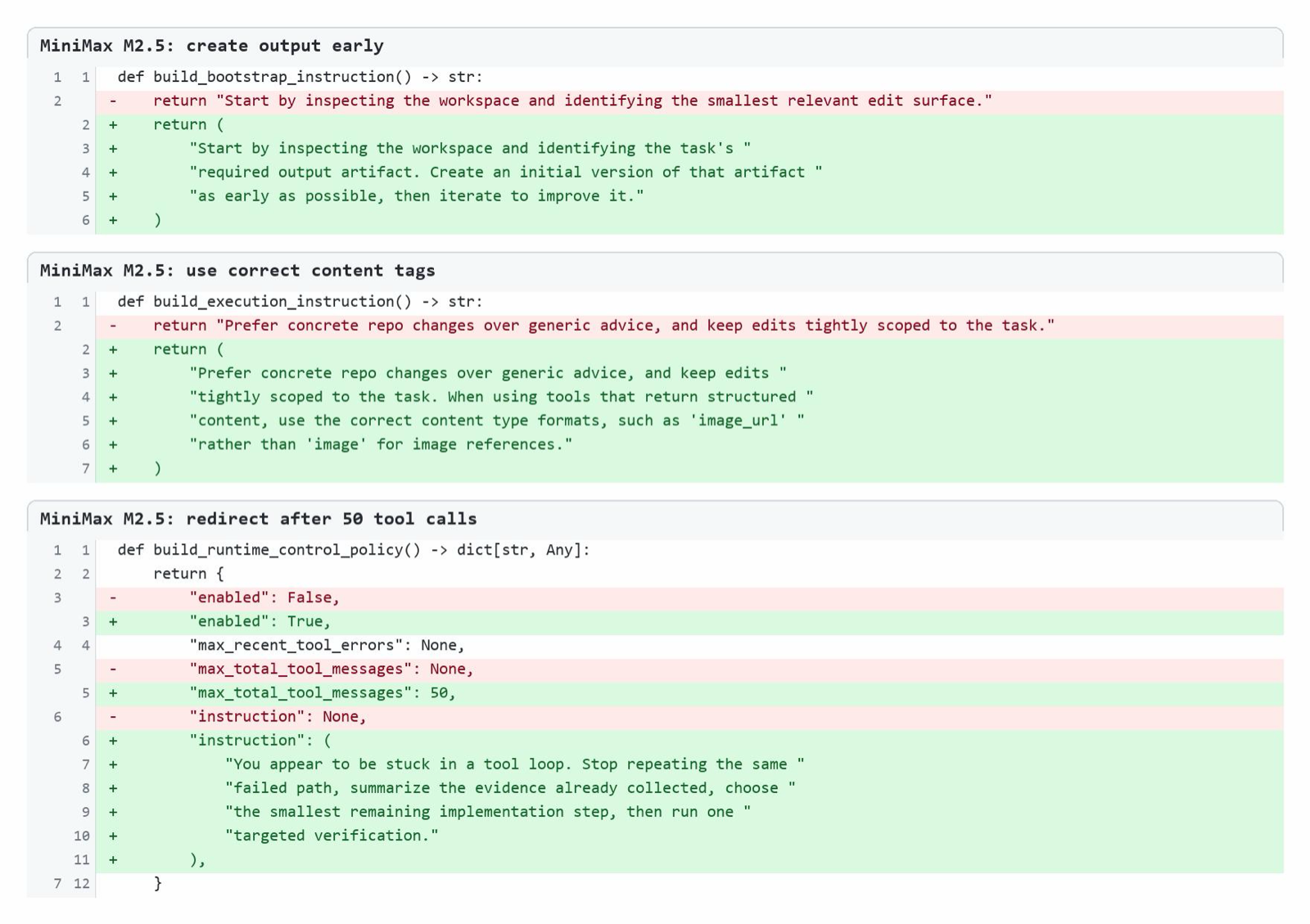Viewport: 1310px width, 924px height.
Task: Select the "def build_execution_instruction() -> str:" line
Action: 655,302
